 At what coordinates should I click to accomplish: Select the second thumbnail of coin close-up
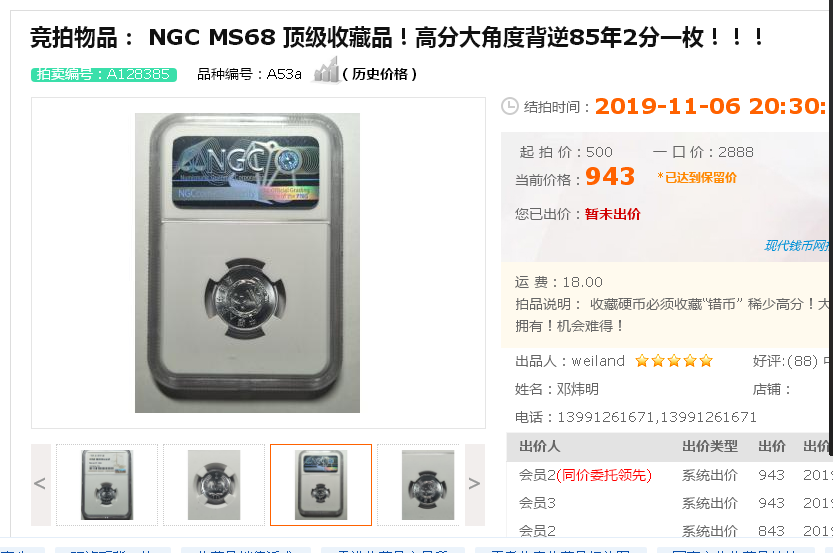pyautogui.click(x=214, y=484)
